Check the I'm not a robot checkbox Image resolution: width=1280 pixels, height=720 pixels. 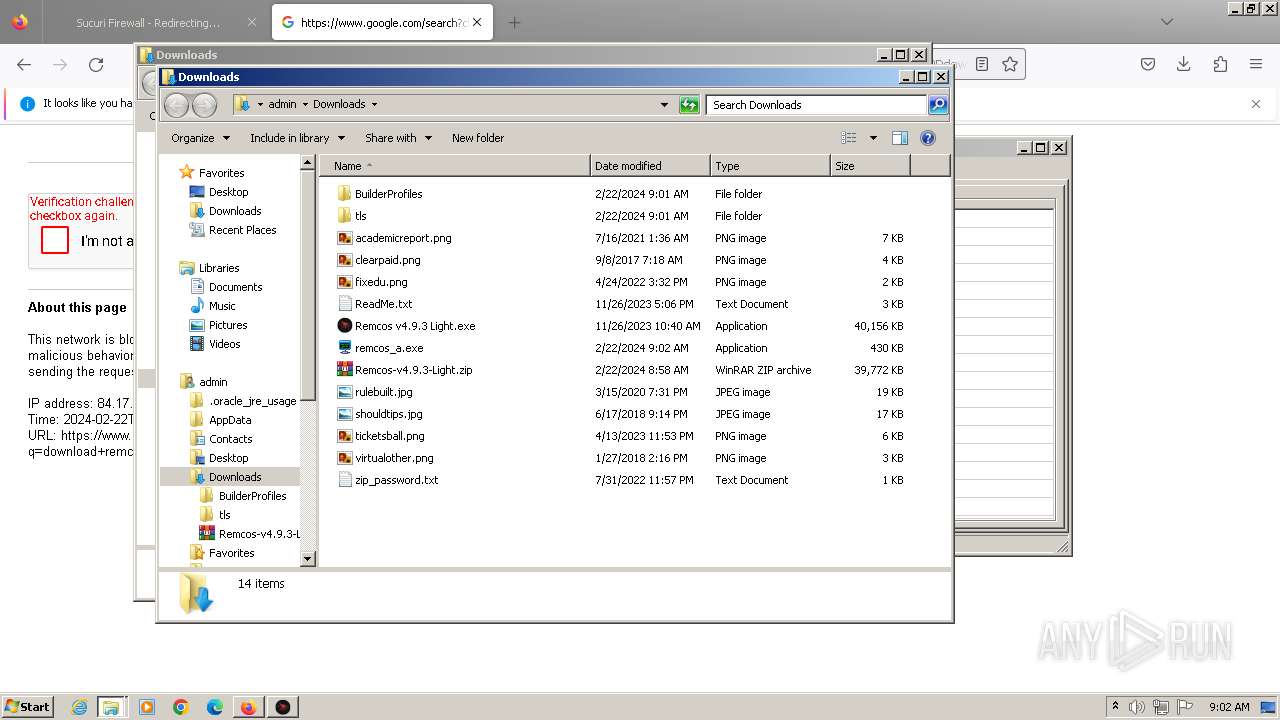tap(55, 240)
